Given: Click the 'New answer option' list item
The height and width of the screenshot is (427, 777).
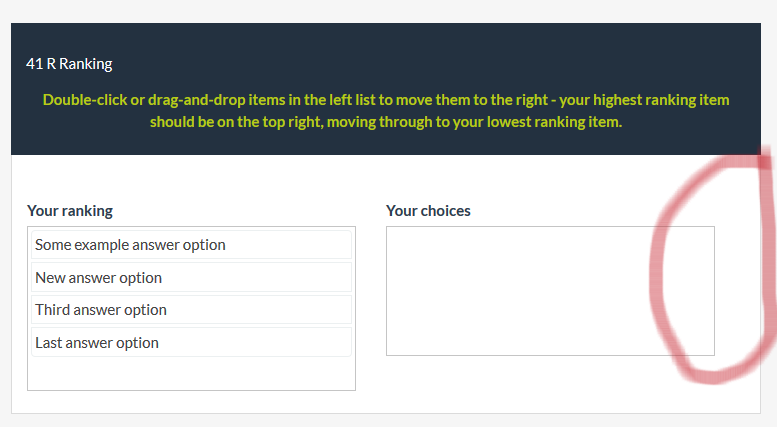Looking at the screenshot, I should click(x=98, y=278).
